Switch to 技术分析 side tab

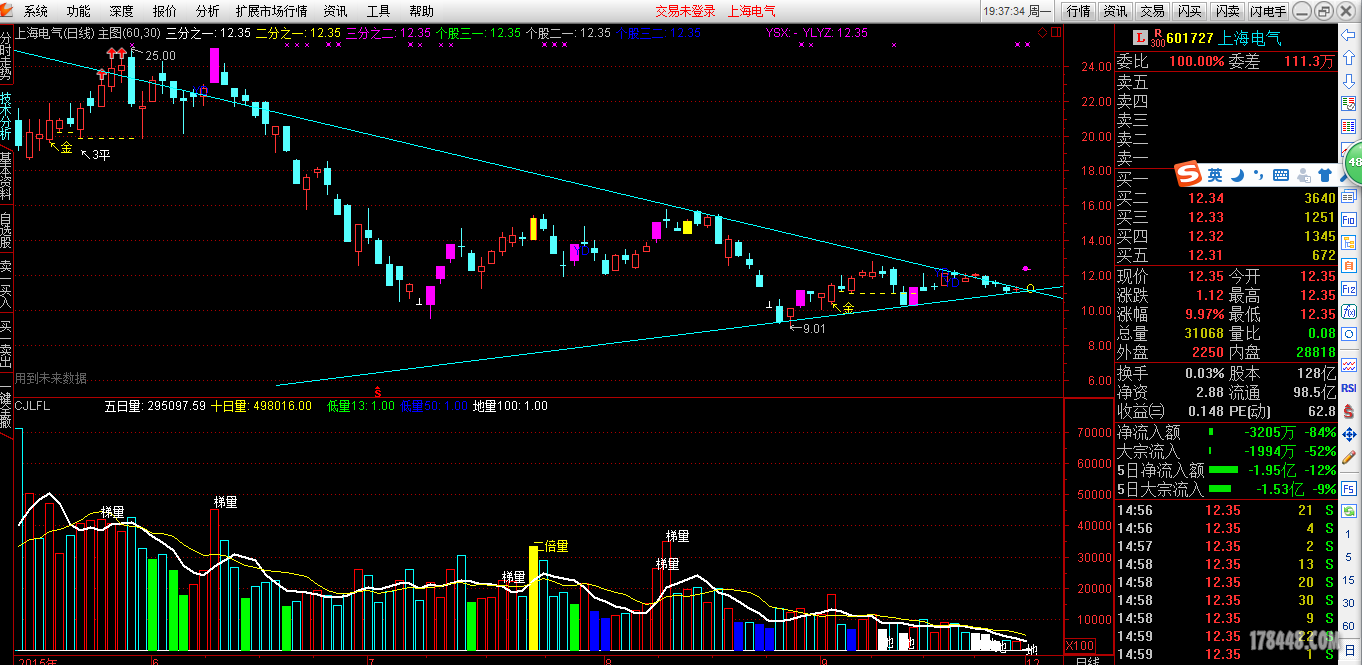pos(6,117)
